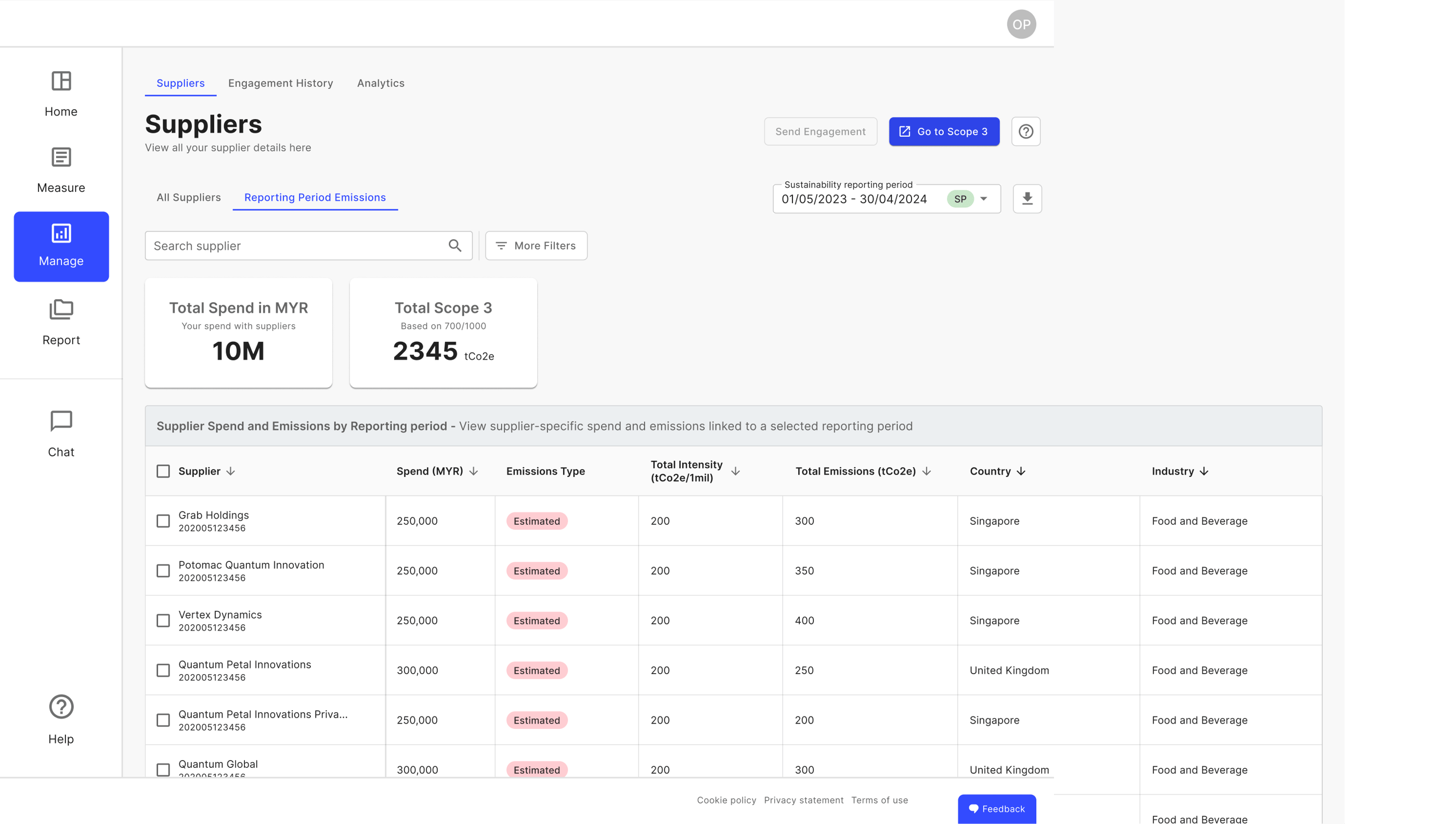Open the Feedback button
The image size is (1456, 824).
997,809
